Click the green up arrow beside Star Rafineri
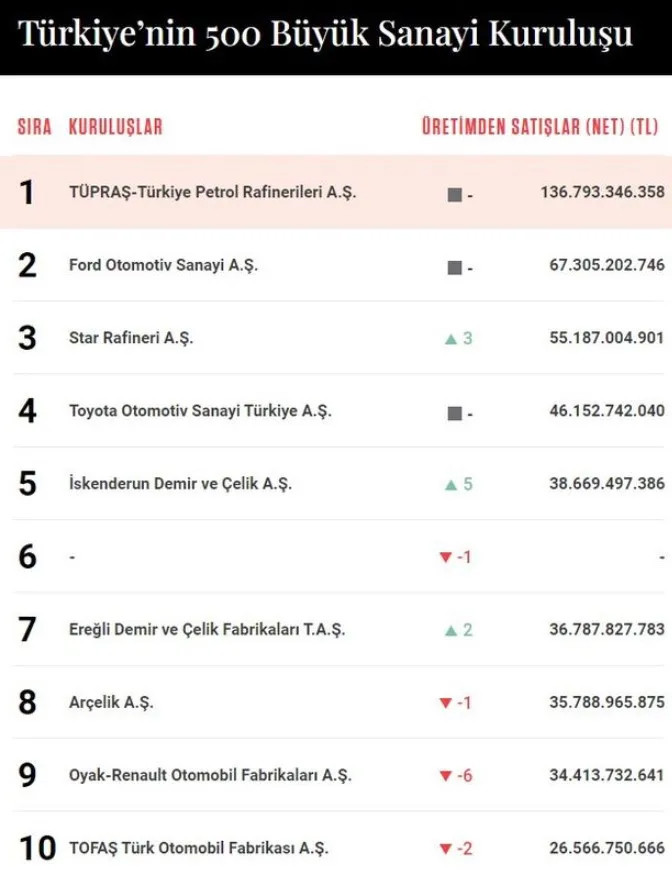The height and width of the screenshot is (870, 672). [x=450, y=339]
